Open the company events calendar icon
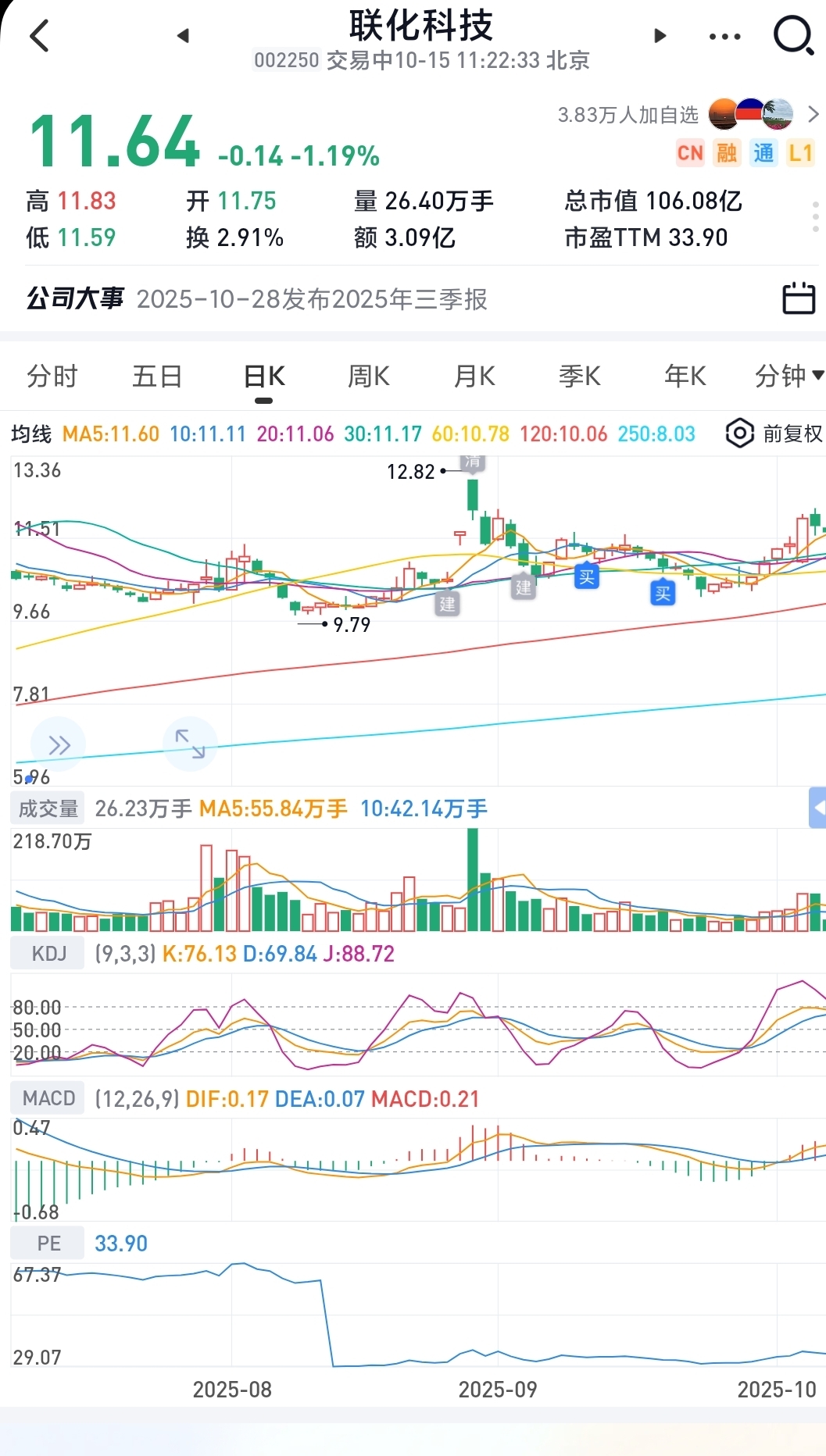The height and width of the screenshot is (1456, 826). tap(799, 298)
